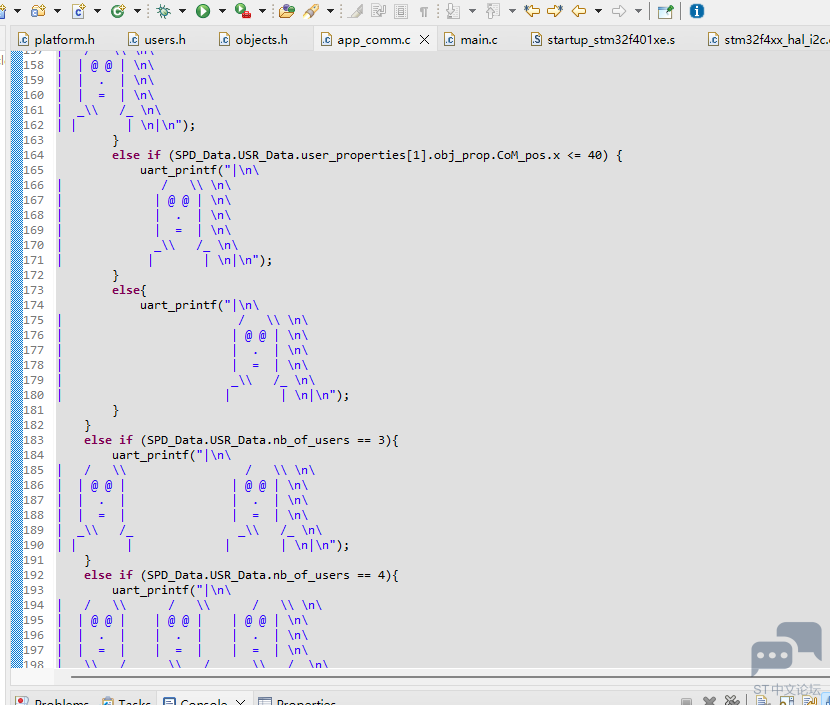Click the Last Edit Location arrow icon
Screen dimensions: 830x705
coord(531,11)
